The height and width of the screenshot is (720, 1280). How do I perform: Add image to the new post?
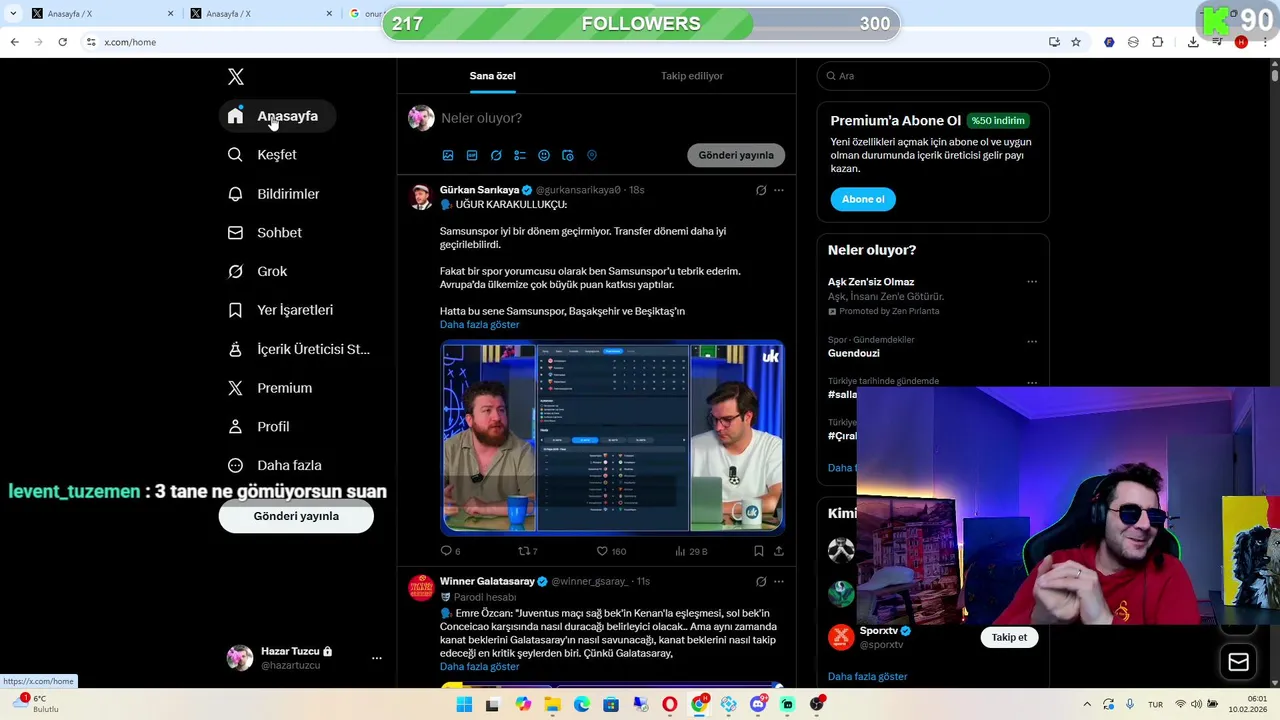pos(448,156)
